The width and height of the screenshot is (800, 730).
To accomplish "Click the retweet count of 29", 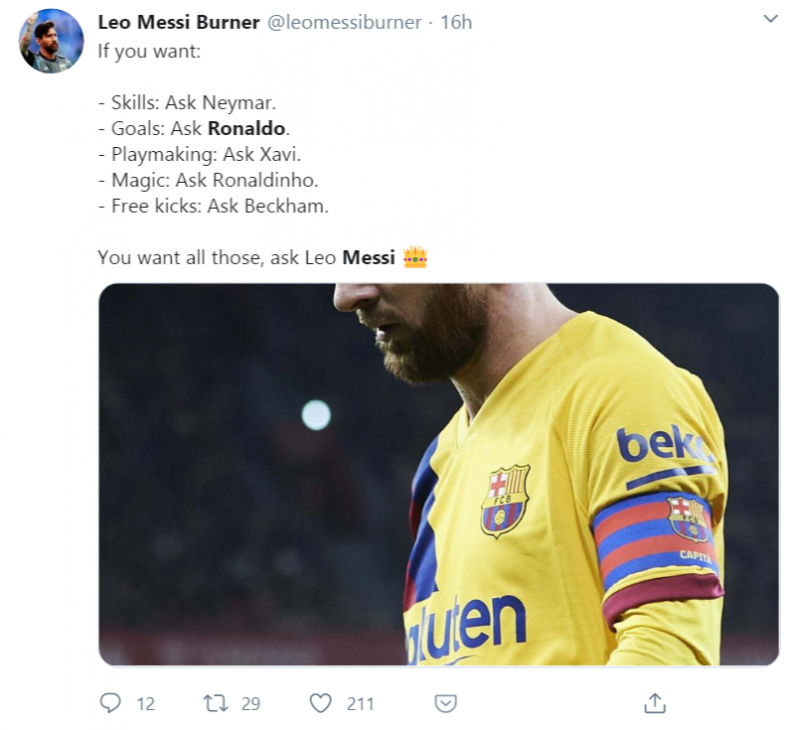I will pos(250,704).
